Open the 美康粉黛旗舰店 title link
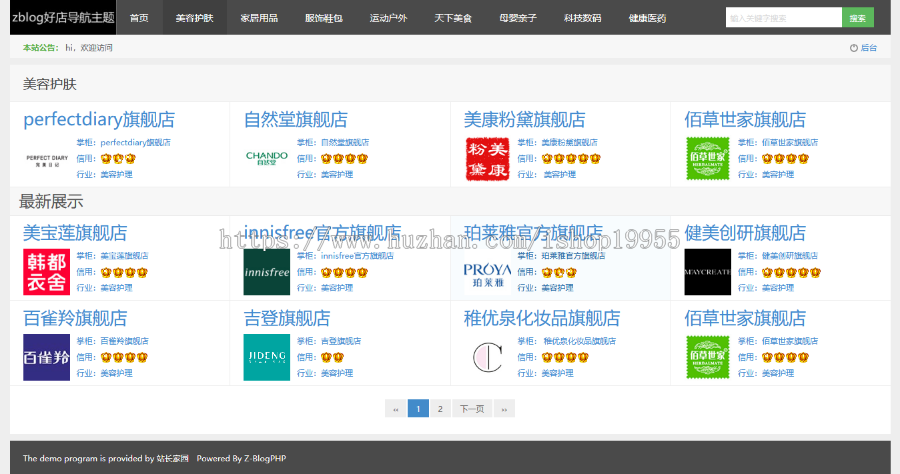900x474 pixels. tap(525, 119)
